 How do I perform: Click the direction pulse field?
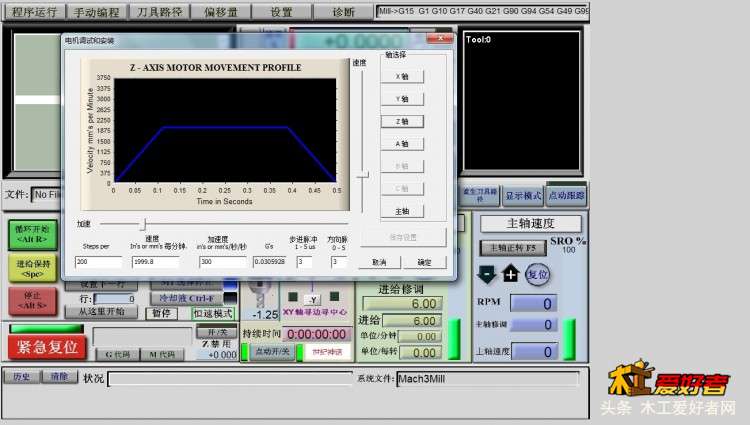338,262
